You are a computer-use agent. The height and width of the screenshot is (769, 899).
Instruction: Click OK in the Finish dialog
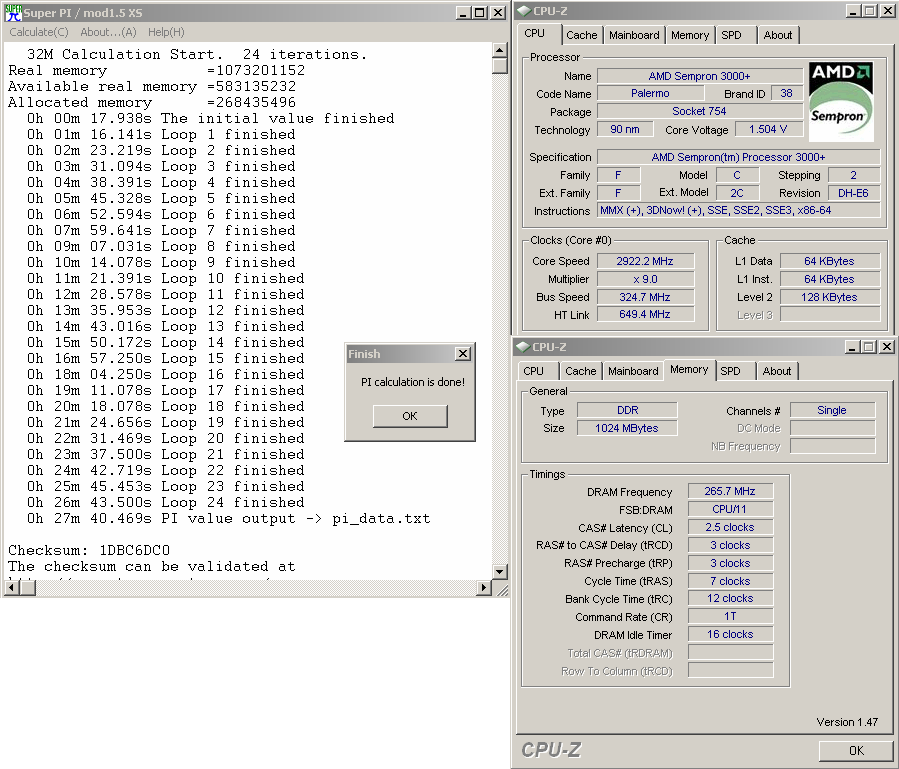(410, 416)
